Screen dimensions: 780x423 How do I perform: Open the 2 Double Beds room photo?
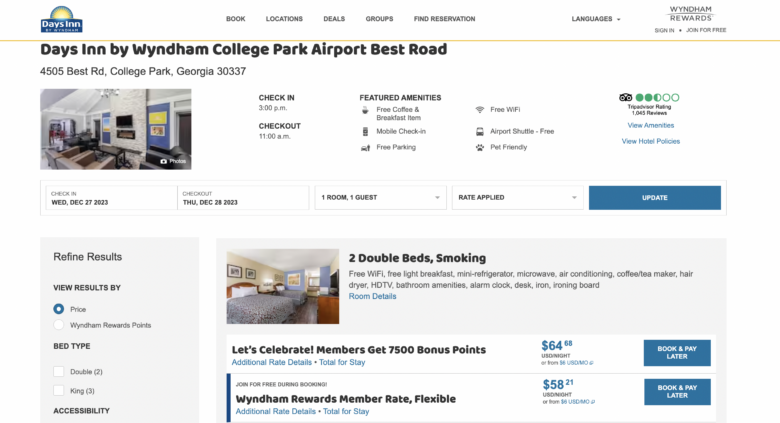tap(283, 286)
